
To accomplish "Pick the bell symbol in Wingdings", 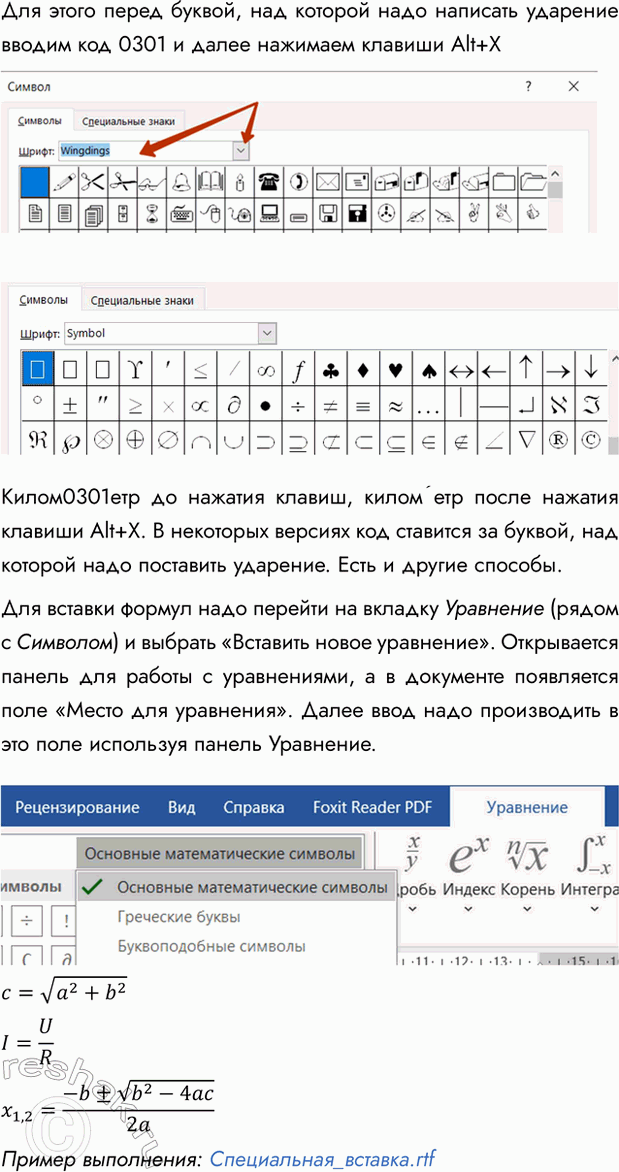I will (181, 182).
